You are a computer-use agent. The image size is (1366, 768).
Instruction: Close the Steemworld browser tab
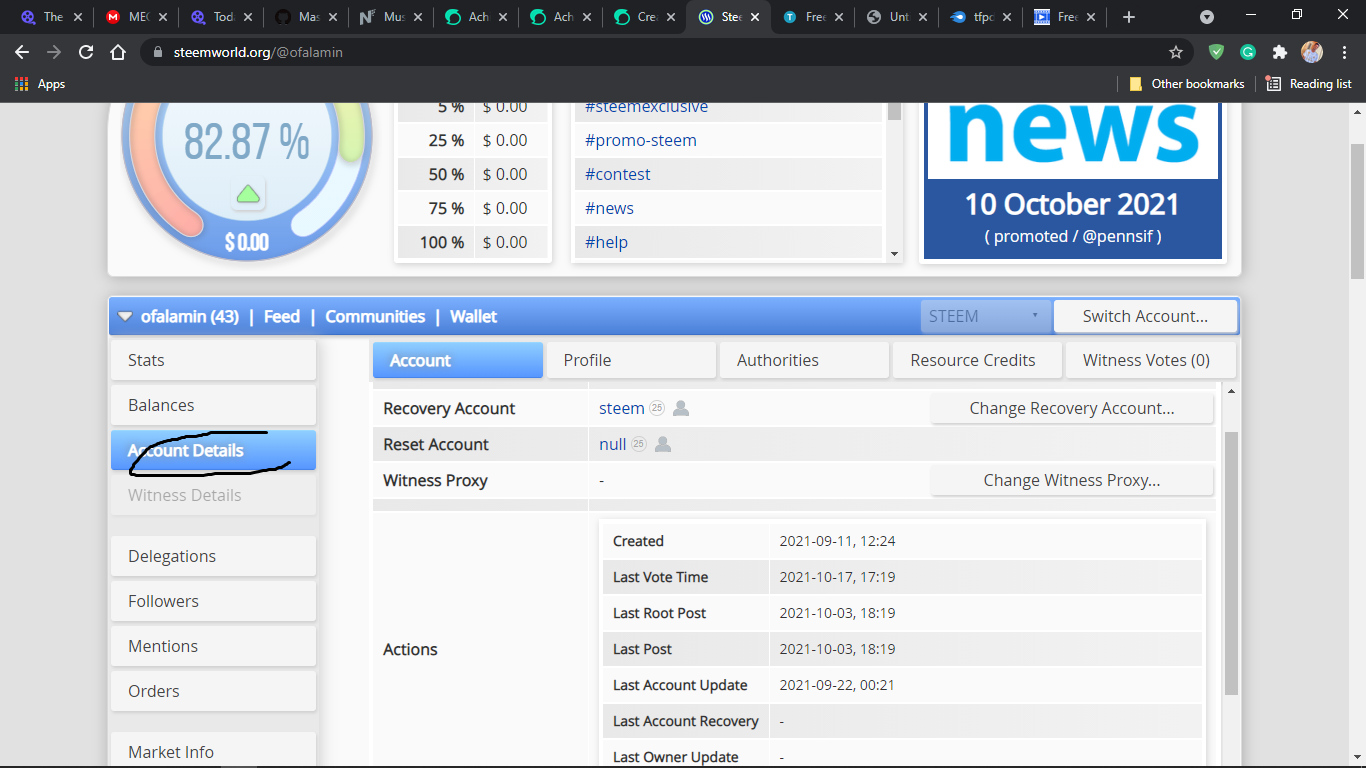click(756, 17)
